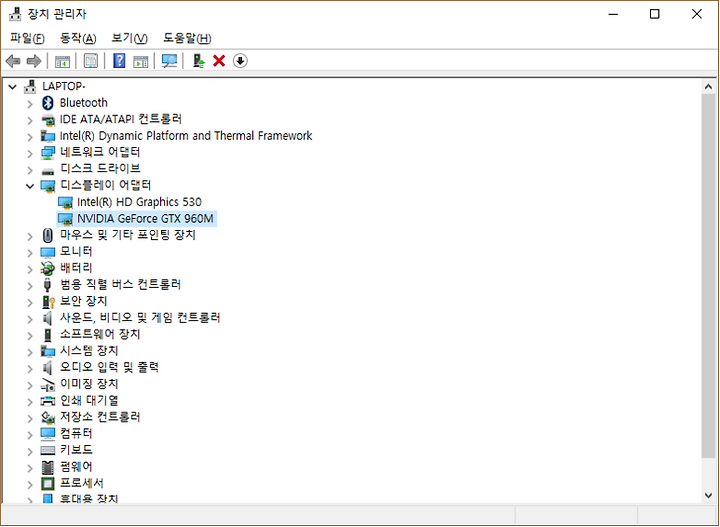Click the vertical scrollbar thumb
This screenshot has width=720, height=527.
click(708, 275)
